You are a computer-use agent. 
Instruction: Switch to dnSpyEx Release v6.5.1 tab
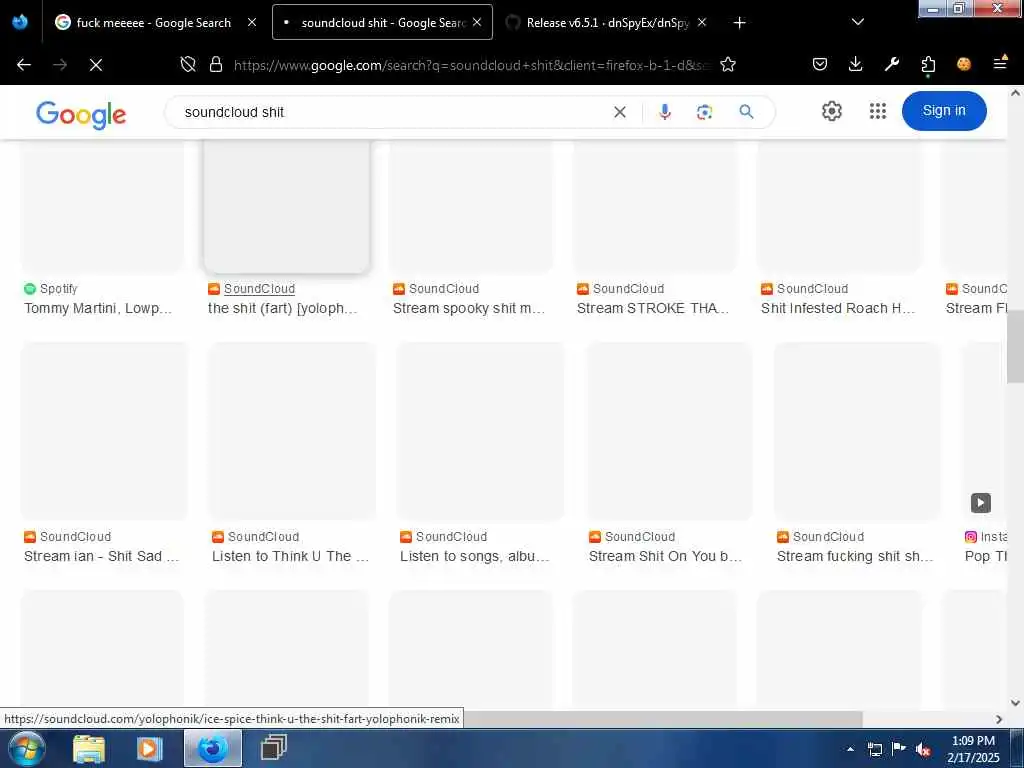[605, 23]
